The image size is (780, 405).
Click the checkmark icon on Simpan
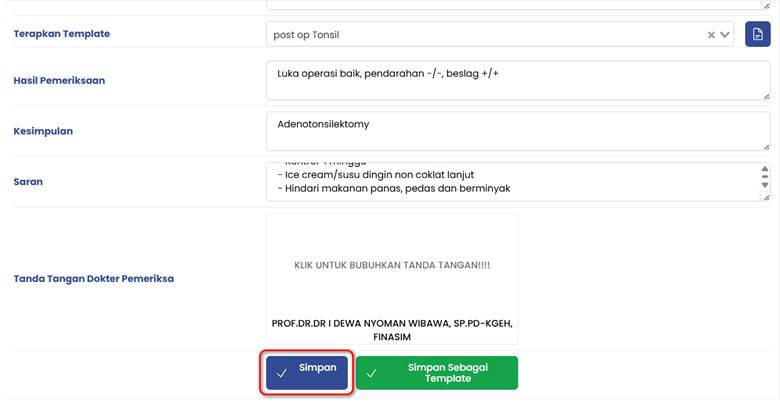282,373
